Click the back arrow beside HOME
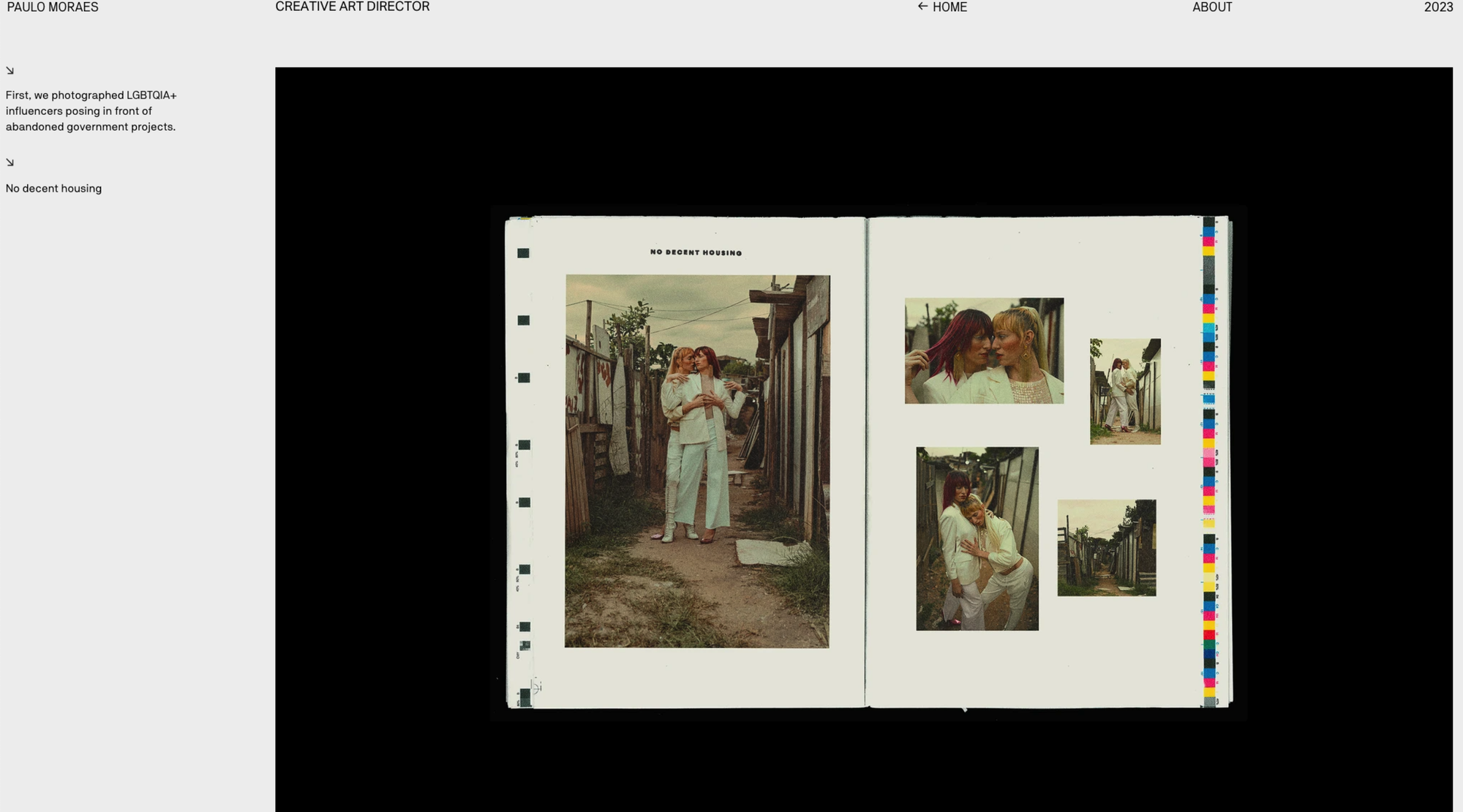Screen dimensions: 1463x812 pyautogui.click(x=922, y=7)
